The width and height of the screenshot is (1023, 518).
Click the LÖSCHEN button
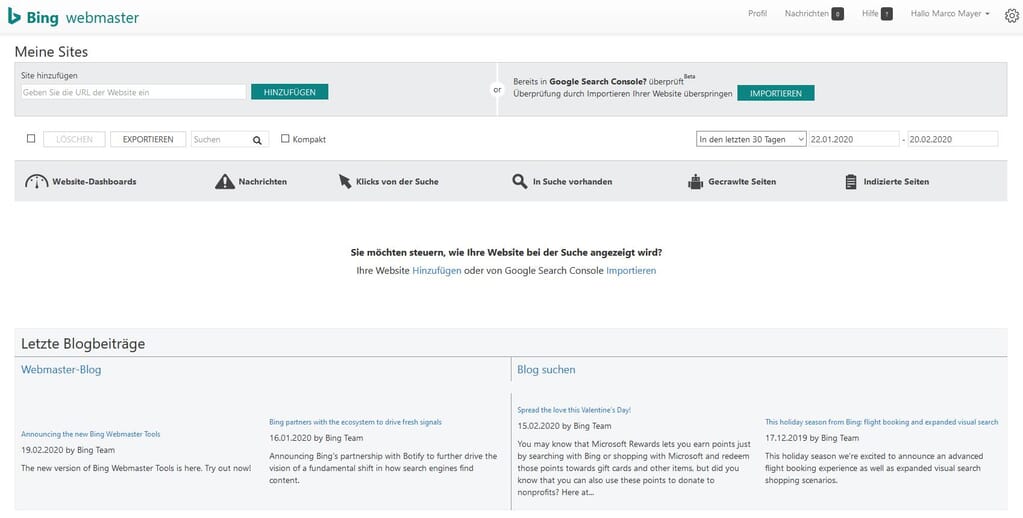74,139
